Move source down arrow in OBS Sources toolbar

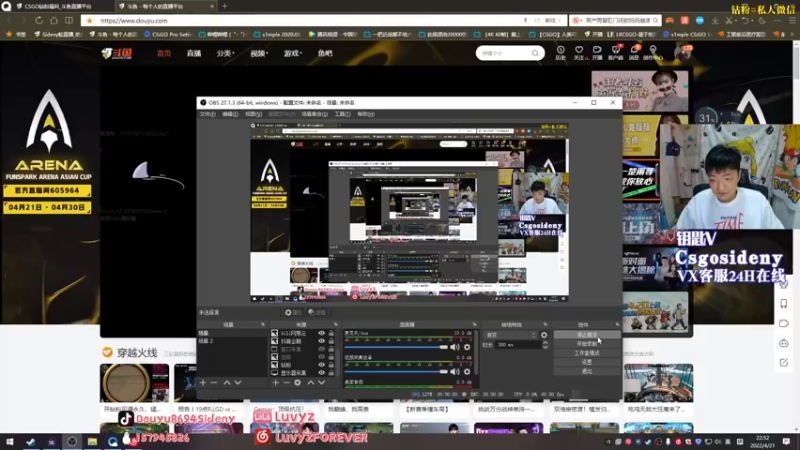(321, 383)
